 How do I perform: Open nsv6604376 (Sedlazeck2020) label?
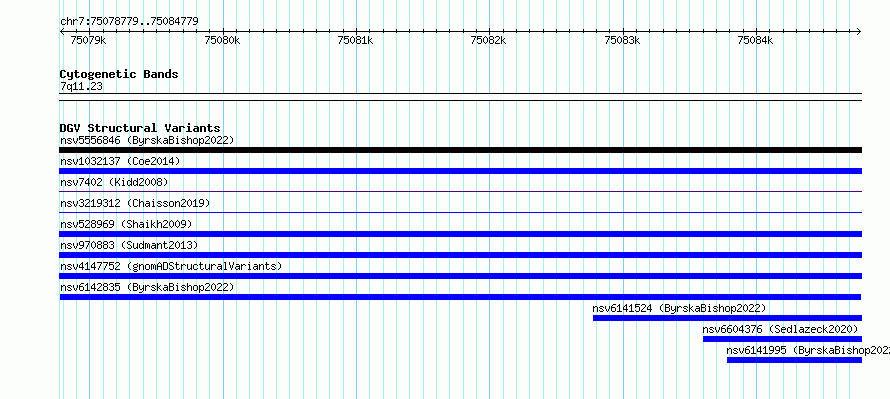coord(780,329)
